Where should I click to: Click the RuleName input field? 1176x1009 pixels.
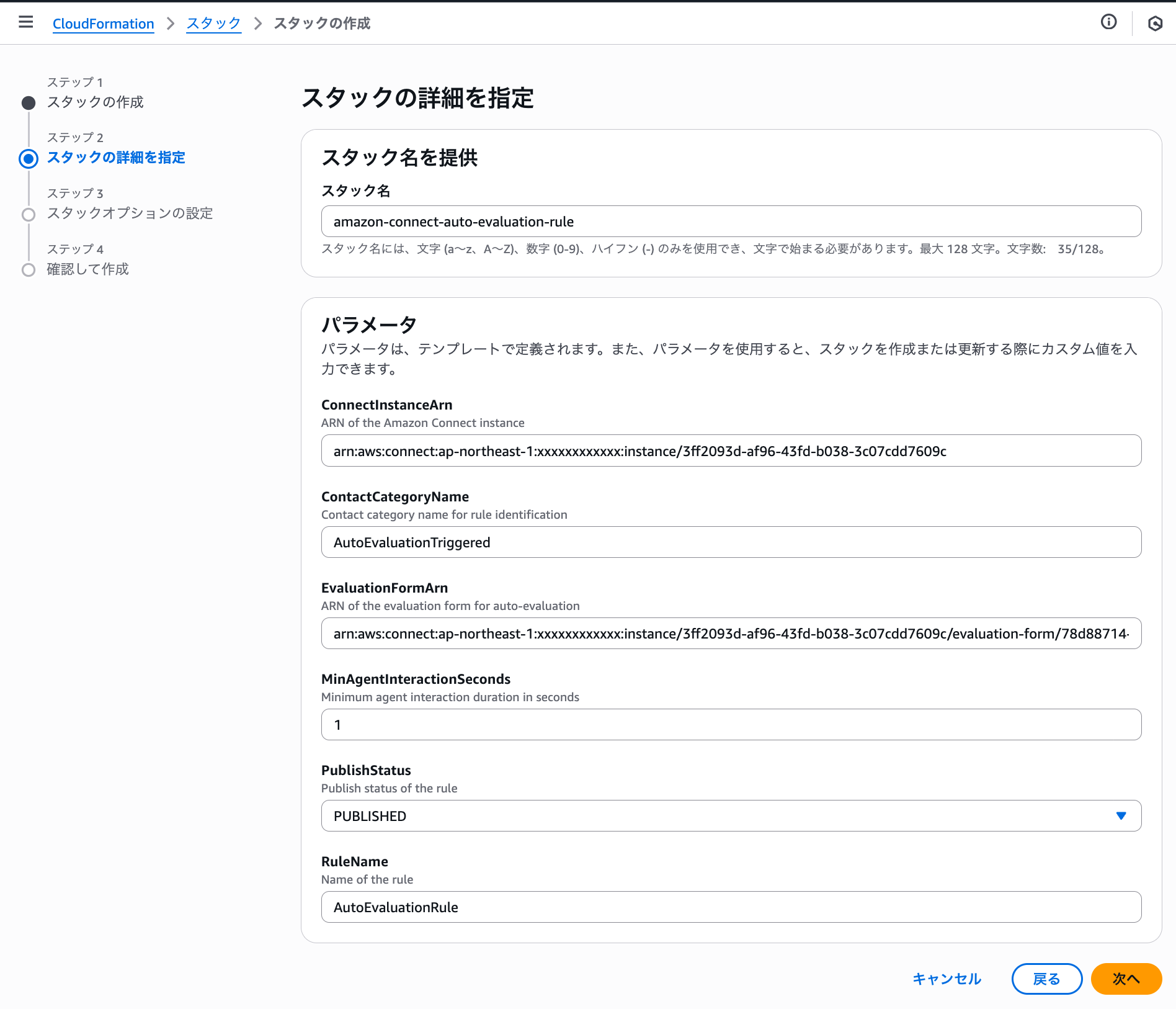(x=731, y=907)
